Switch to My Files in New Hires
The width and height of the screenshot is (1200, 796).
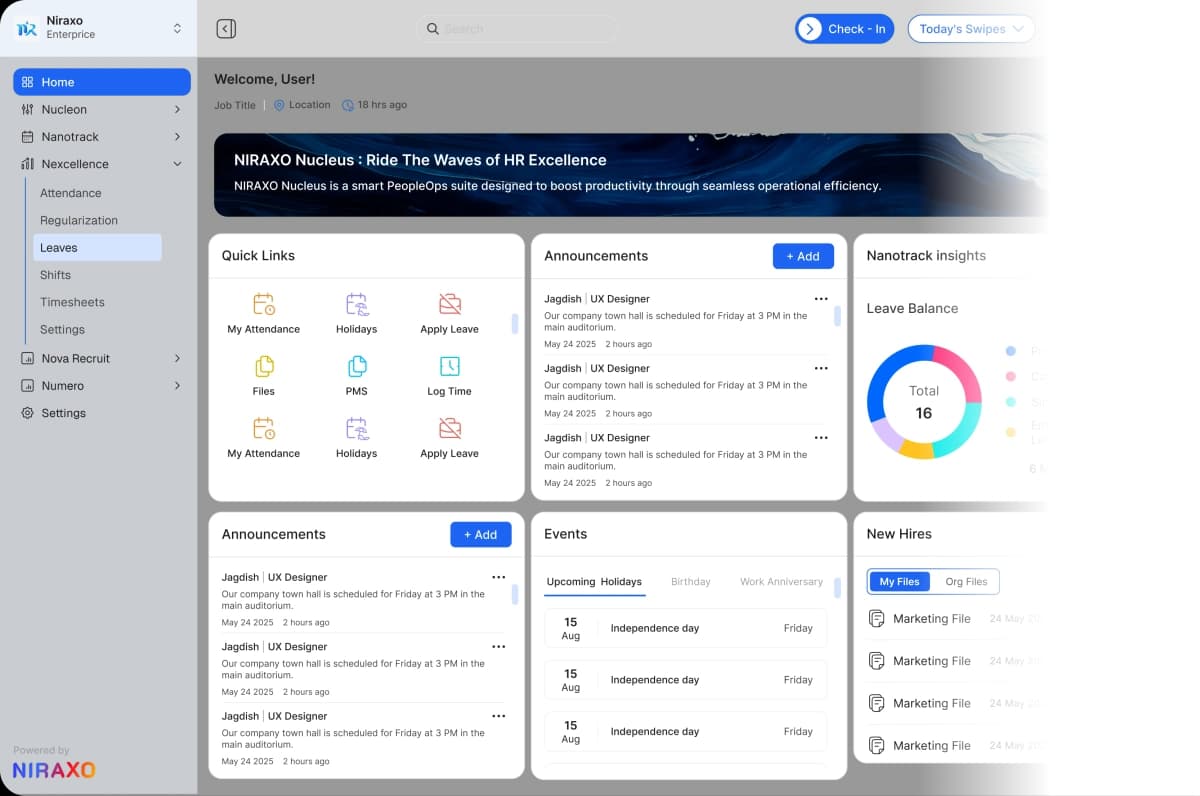(898, 581)
